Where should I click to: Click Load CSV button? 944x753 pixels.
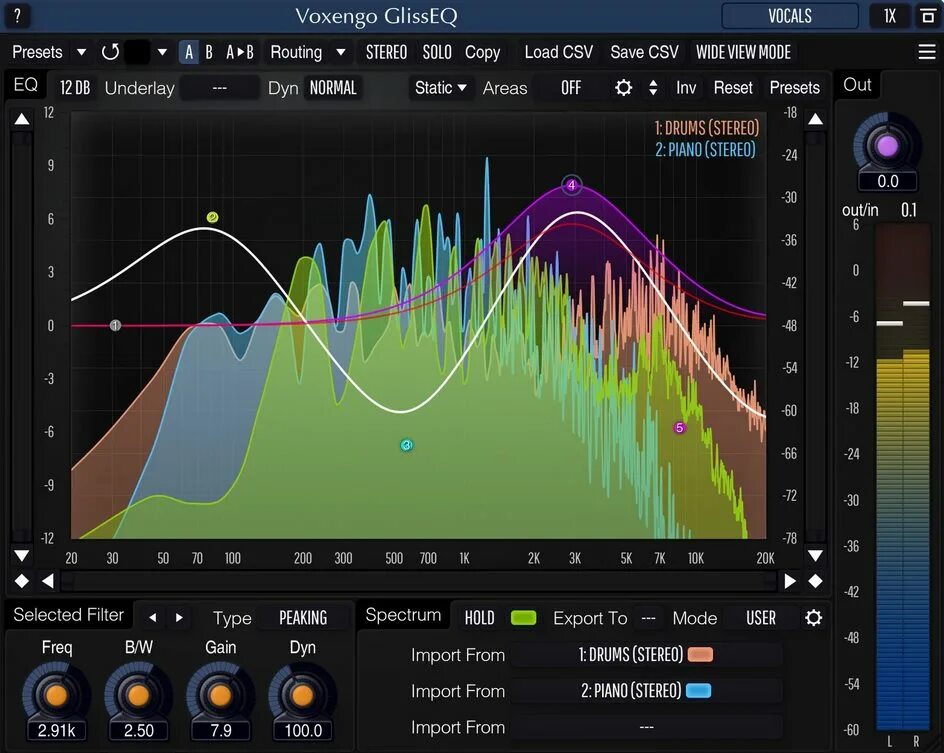(559, 52)
